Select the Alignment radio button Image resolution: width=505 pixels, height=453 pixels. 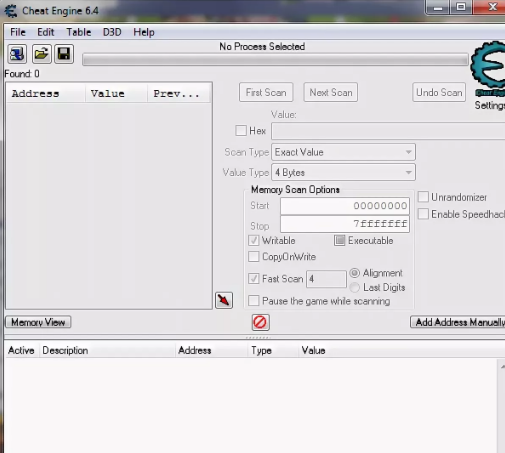(355, 273)
